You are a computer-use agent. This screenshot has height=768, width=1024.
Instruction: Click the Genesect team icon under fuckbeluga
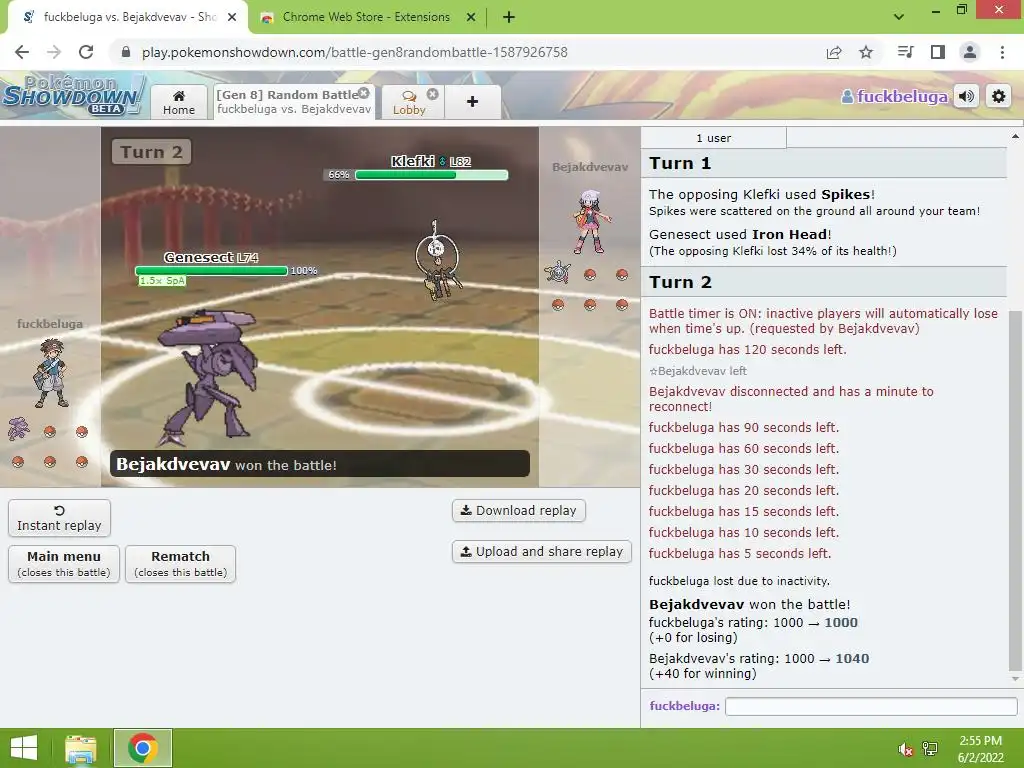tap(18, 428)
